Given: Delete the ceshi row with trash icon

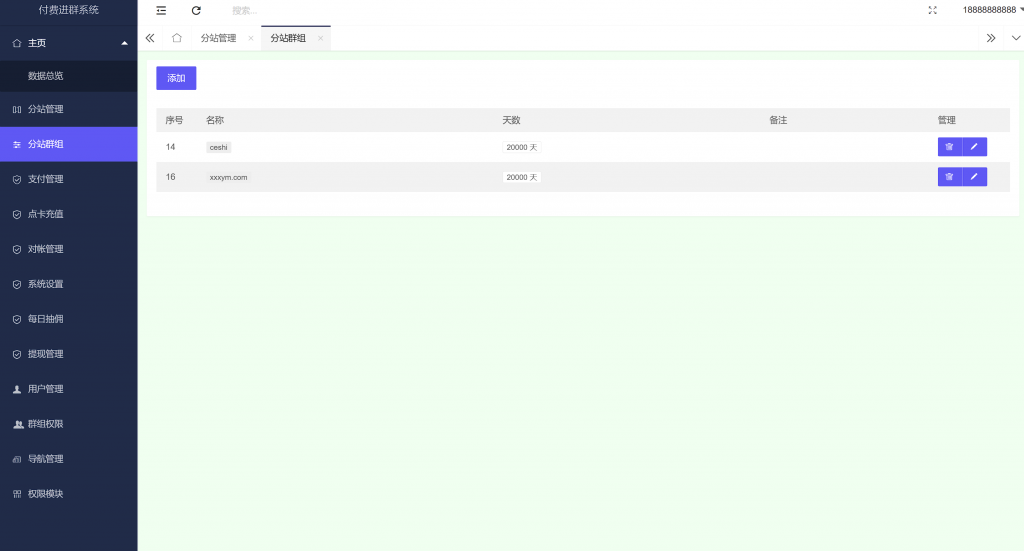Looking at the screenshot, I should pyautogui.click(x=949, y=147).
